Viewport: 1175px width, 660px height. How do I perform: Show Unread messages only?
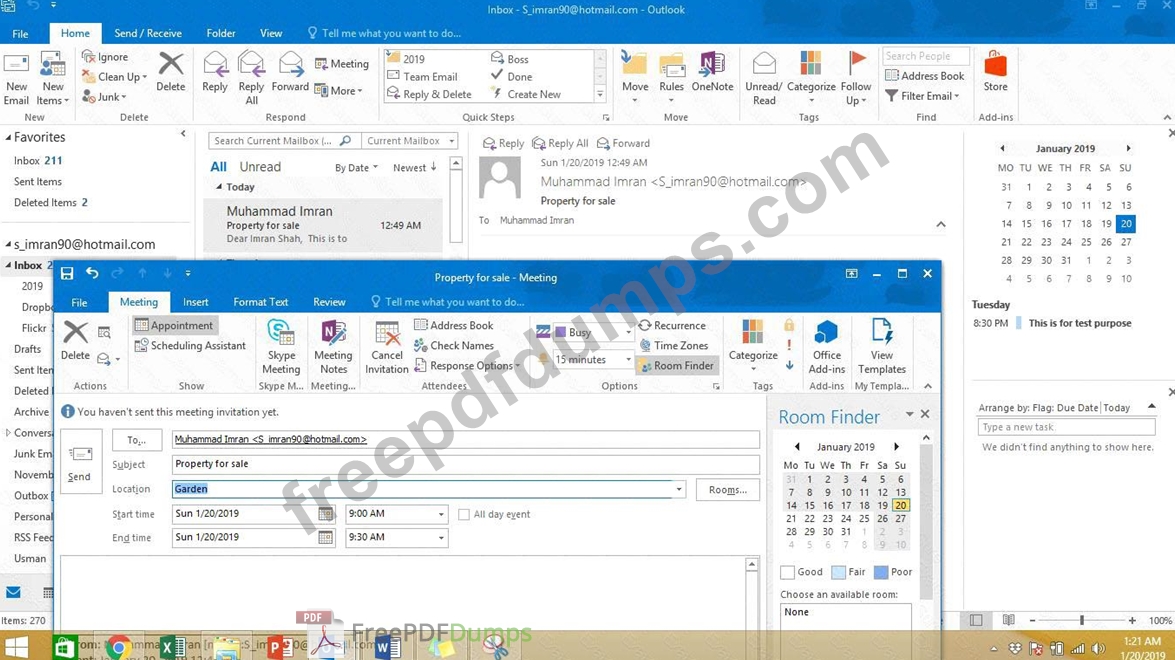pyautogui.click(x=260, y=167)
